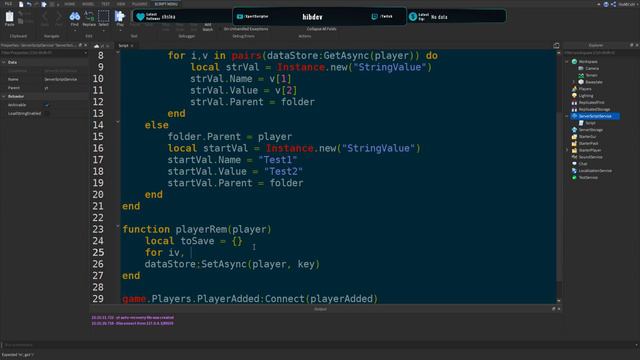Select the StarterPlayer icon in Explorer
This screenshot has height=360, width=640.
(x=574, y=150)
